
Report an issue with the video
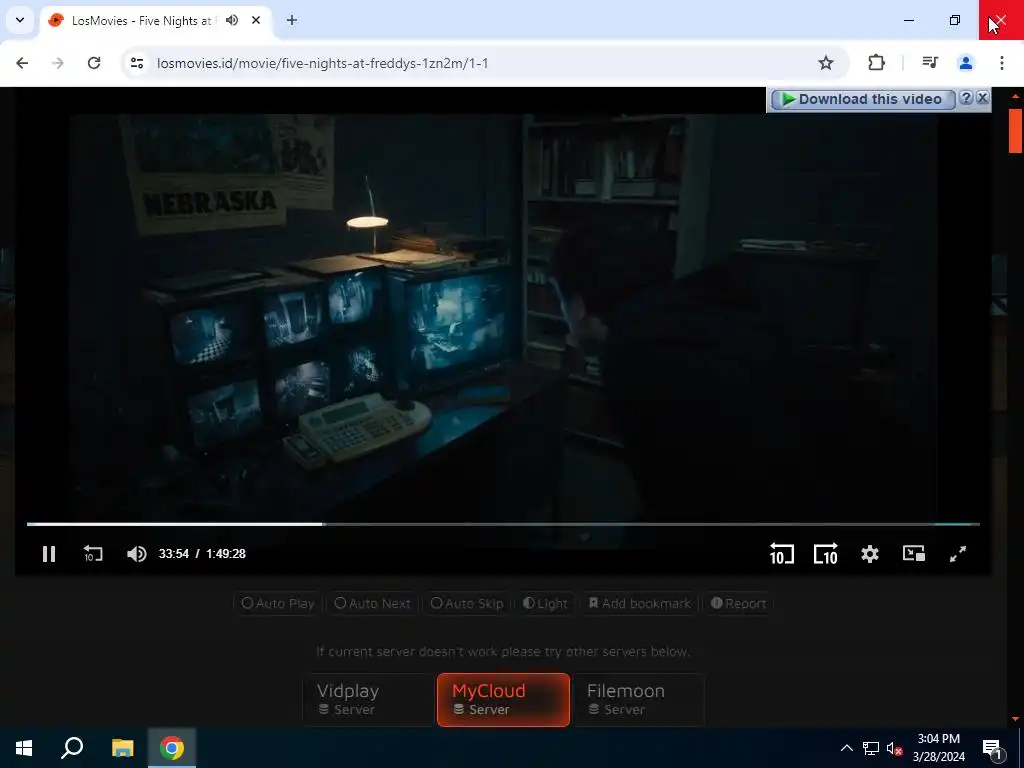[738, 603]
